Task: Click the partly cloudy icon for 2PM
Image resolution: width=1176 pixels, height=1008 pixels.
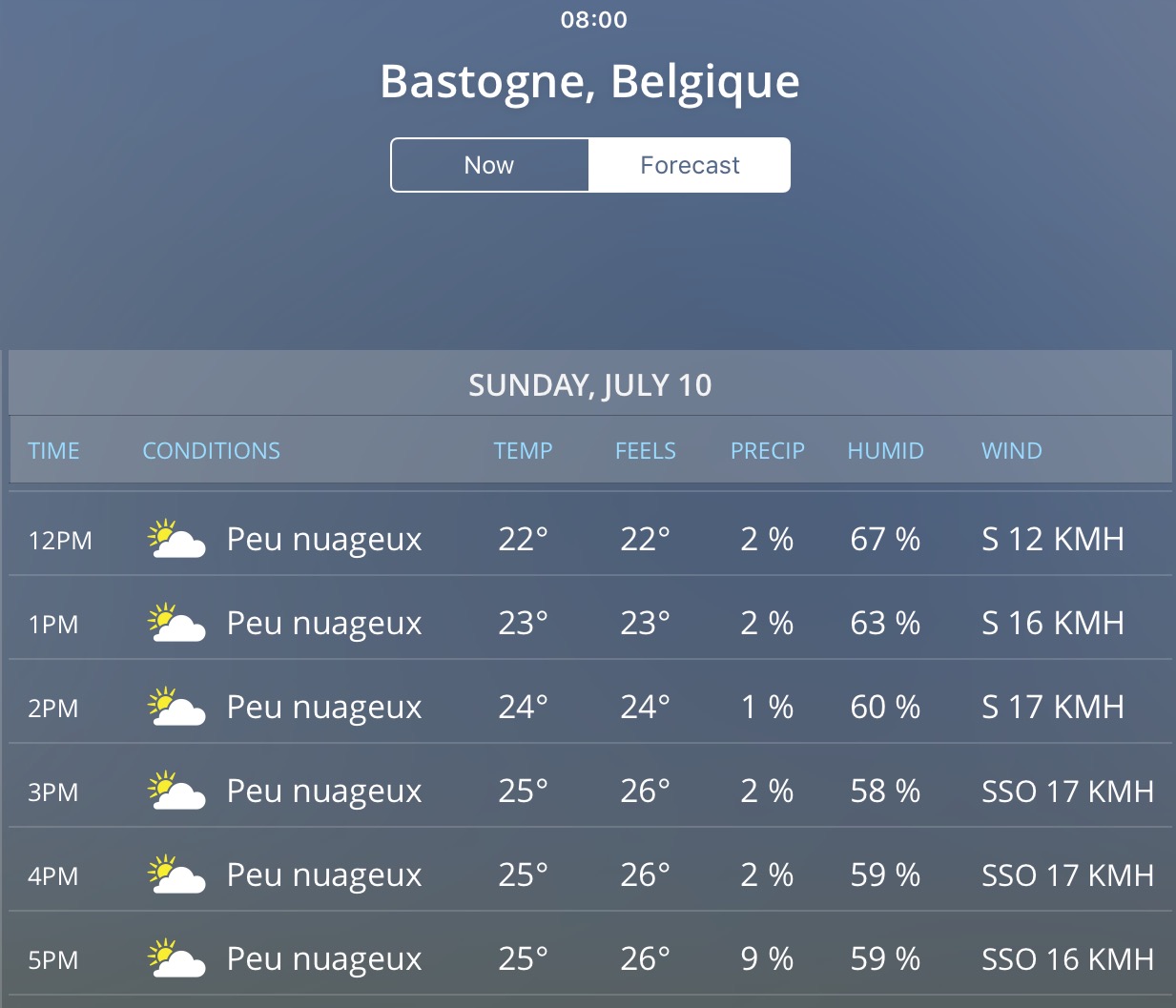Action: pyautogui.click(x=176, y=707)
